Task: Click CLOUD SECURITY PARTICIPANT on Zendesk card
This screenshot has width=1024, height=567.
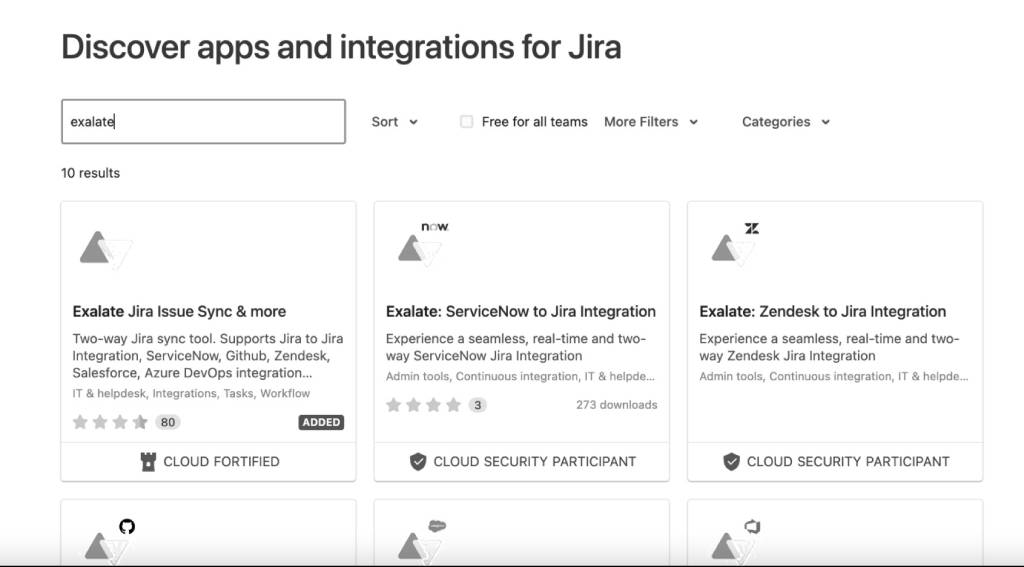Action: [848, 462]
